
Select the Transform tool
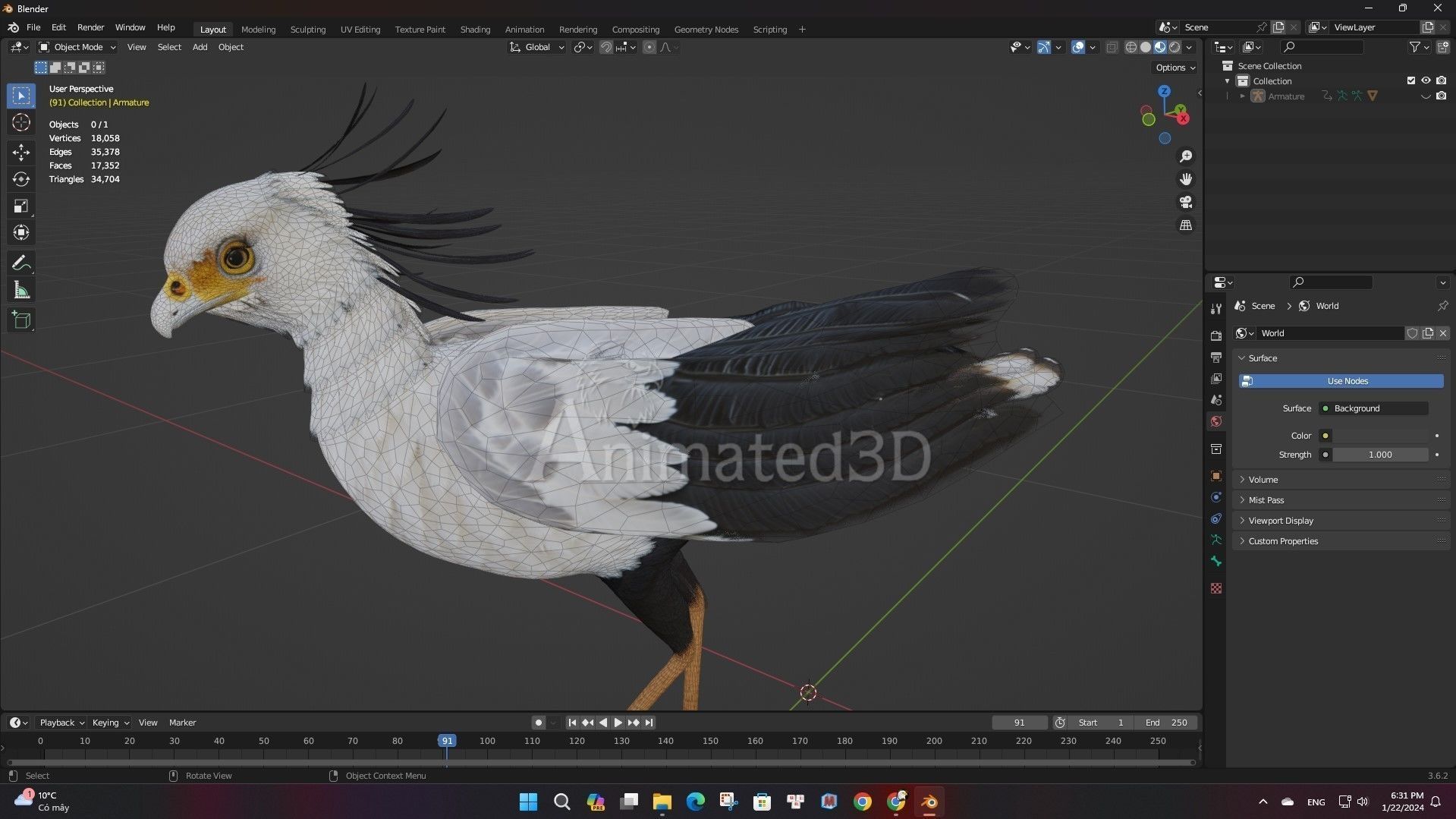click(21, 232)
